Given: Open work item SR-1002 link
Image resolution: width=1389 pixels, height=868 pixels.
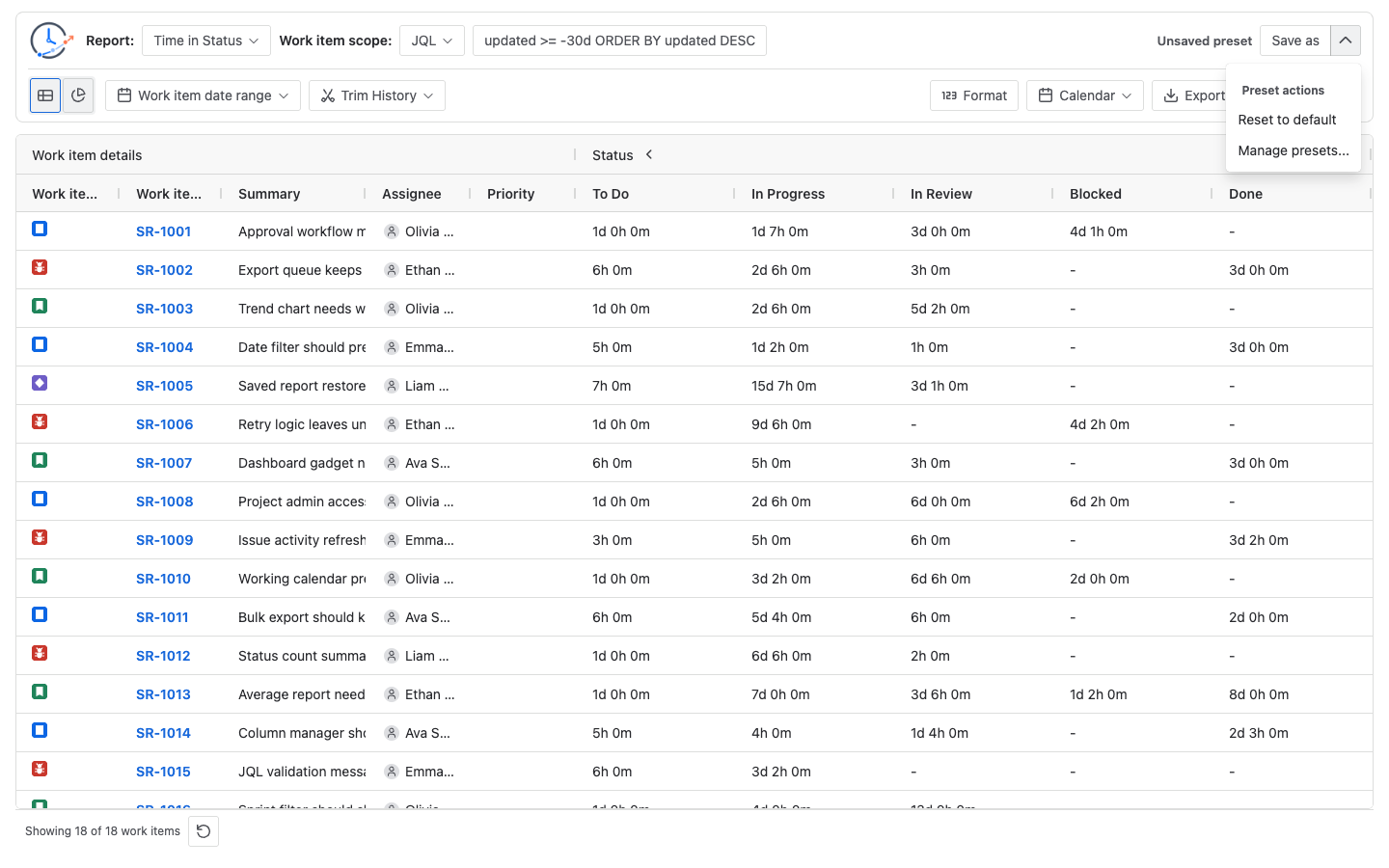Looking at the screenshot, I should pyautogui.click(x=164, y=270).
